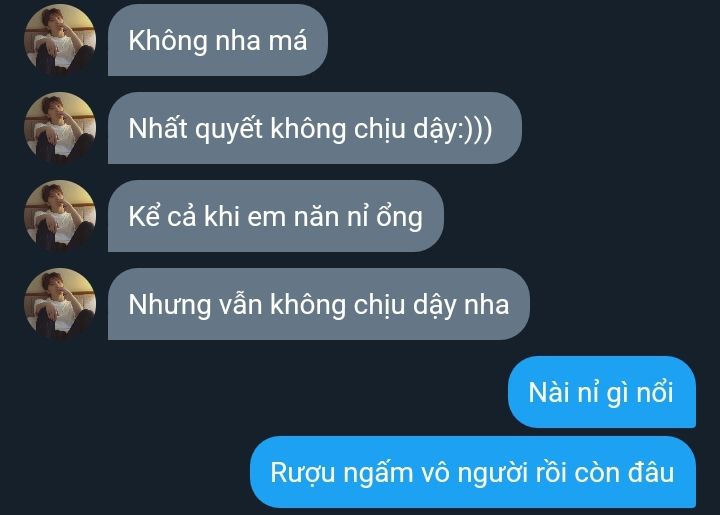The height and width of the screenshot is (515, 720).
Task: Tap the word "Nài" in the short blue bubble
Action: click(x=548, y=393)
